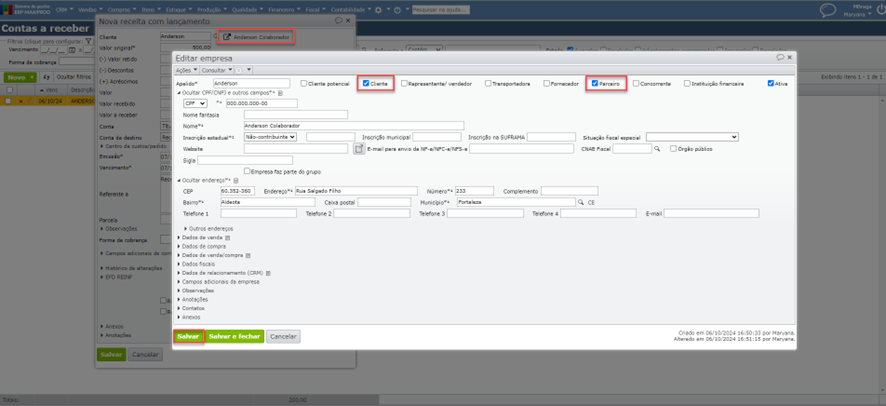
Task: Open the Estoque menu
Action: 180,10
